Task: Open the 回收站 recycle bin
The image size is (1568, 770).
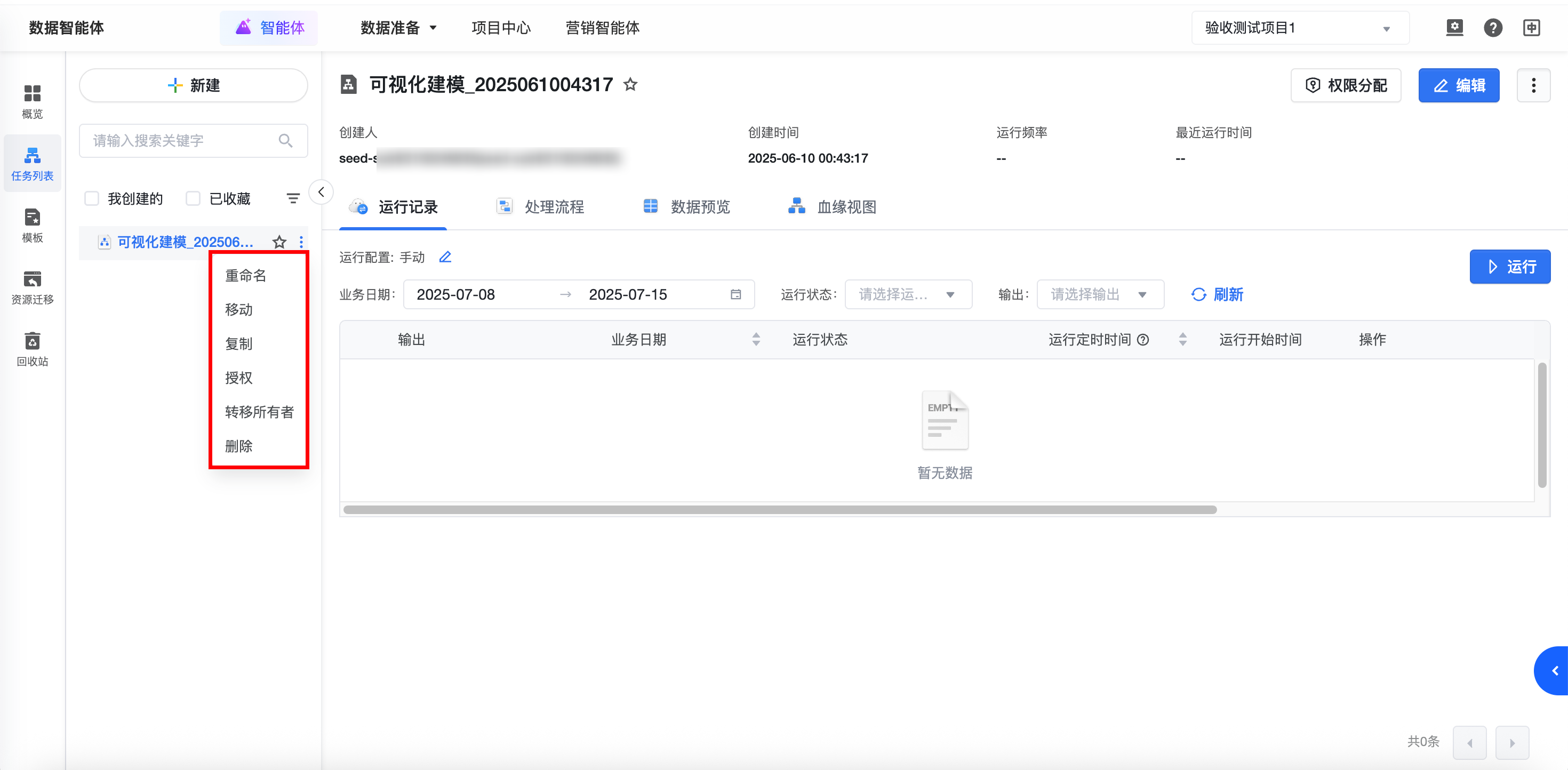Action: point(32,349)
